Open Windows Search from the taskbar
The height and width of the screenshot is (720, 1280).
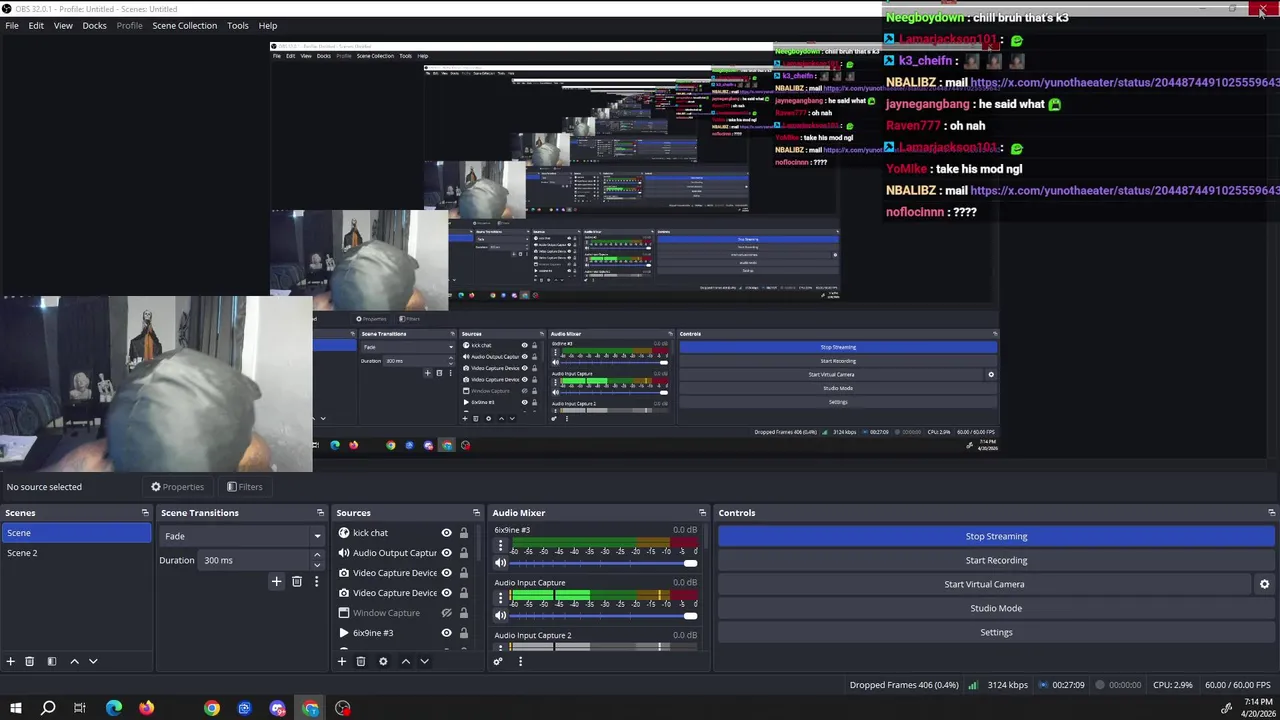click(48, 708)
